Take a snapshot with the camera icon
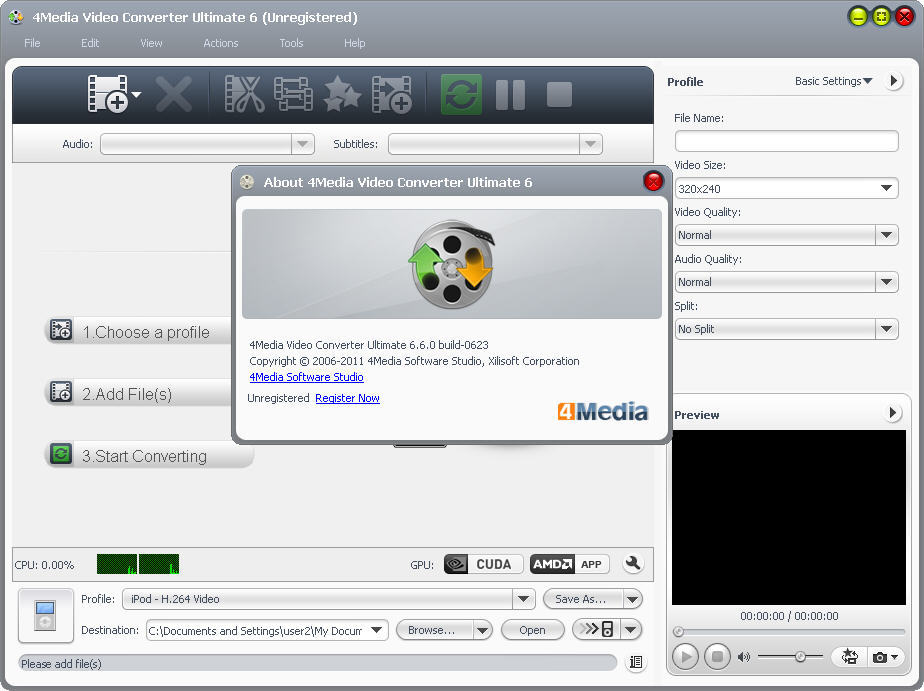924x691 pixels. (x=880, y=657)
